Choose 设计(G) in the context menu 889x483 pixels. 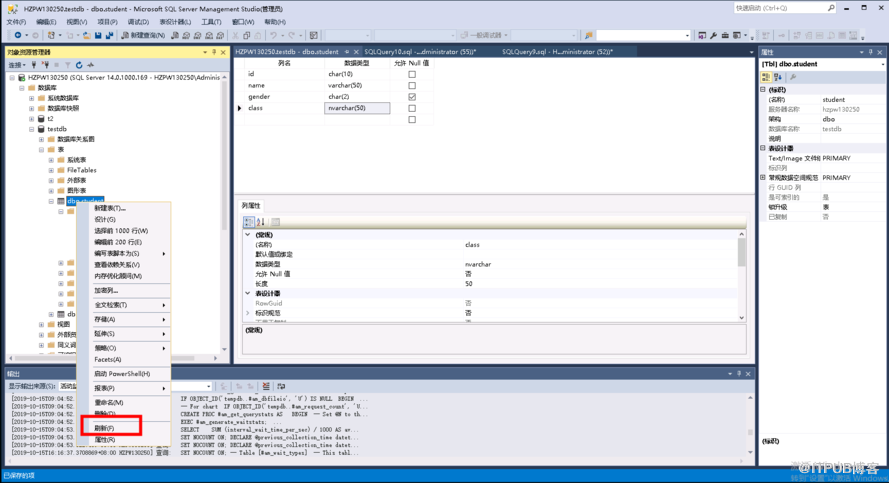(105, 219)
